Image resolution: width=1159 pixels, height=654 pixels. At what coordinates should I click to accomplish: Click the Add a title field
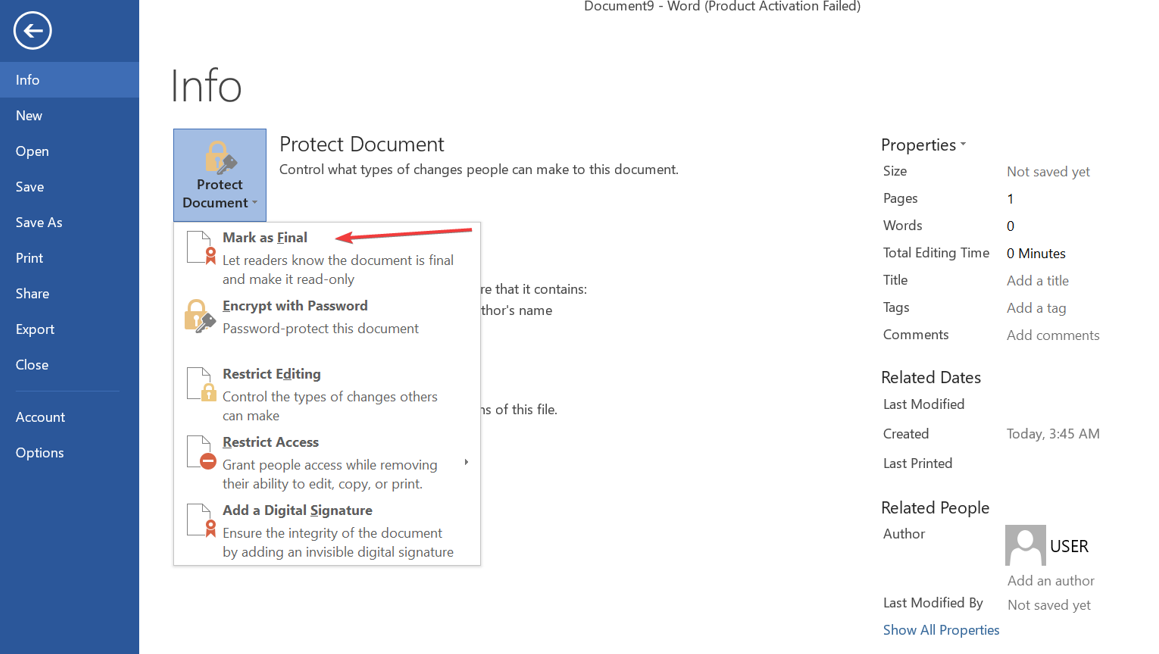[x=1037, y=281]
